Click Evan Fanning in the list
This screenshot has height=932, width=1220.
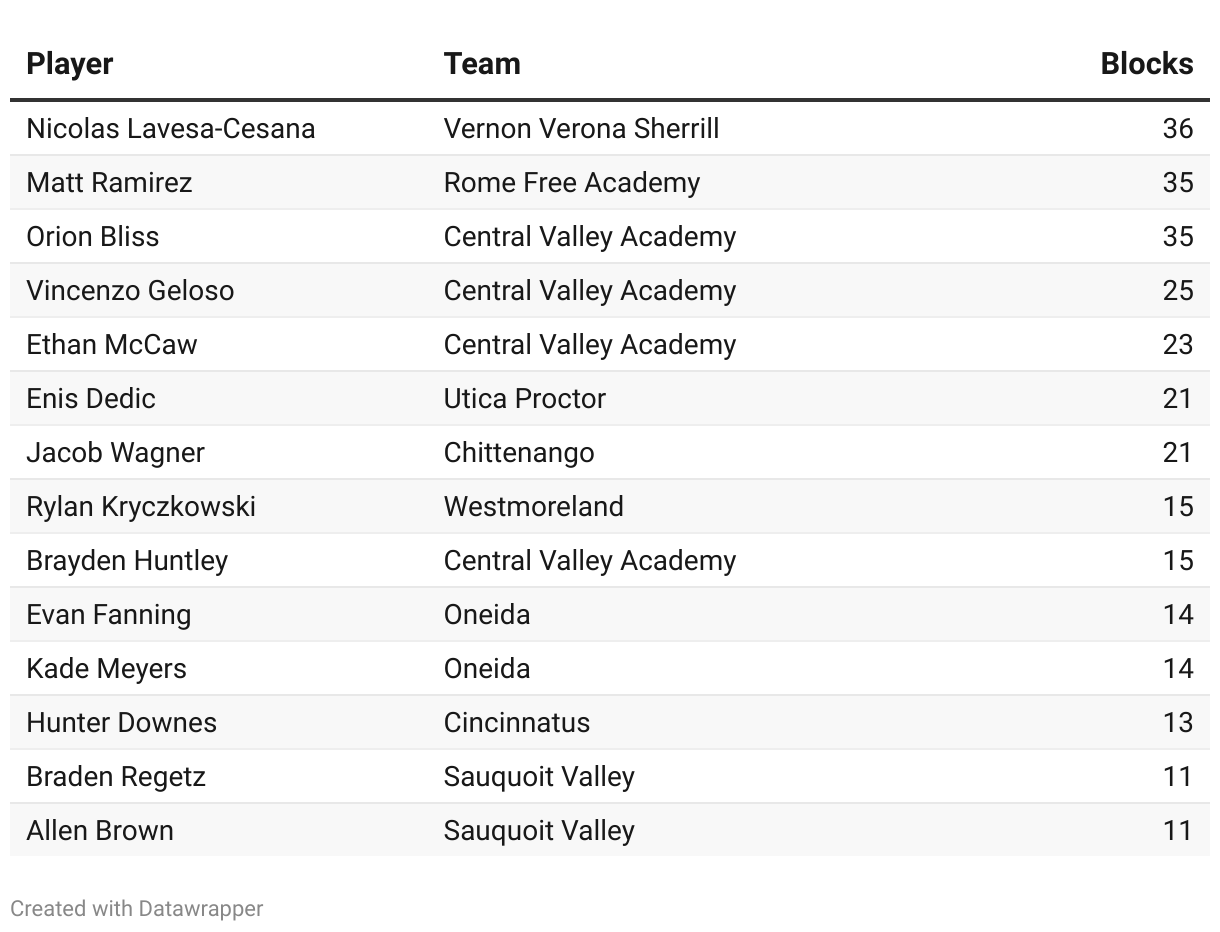click(109, 615)
